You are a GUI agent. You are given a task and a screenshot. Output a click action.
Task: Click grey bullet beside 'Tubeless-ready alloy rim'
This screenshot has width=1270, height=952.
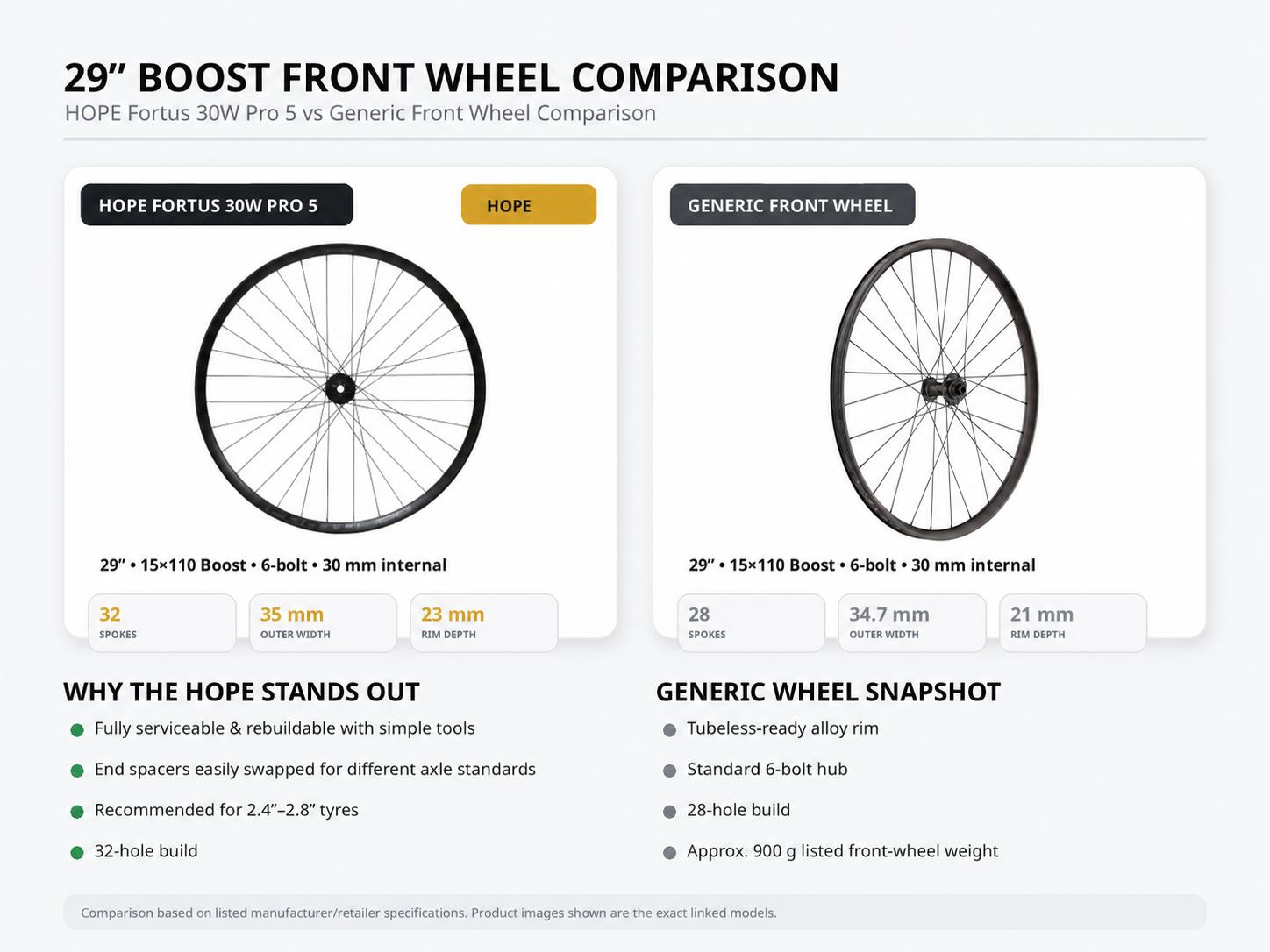[670, 729]
